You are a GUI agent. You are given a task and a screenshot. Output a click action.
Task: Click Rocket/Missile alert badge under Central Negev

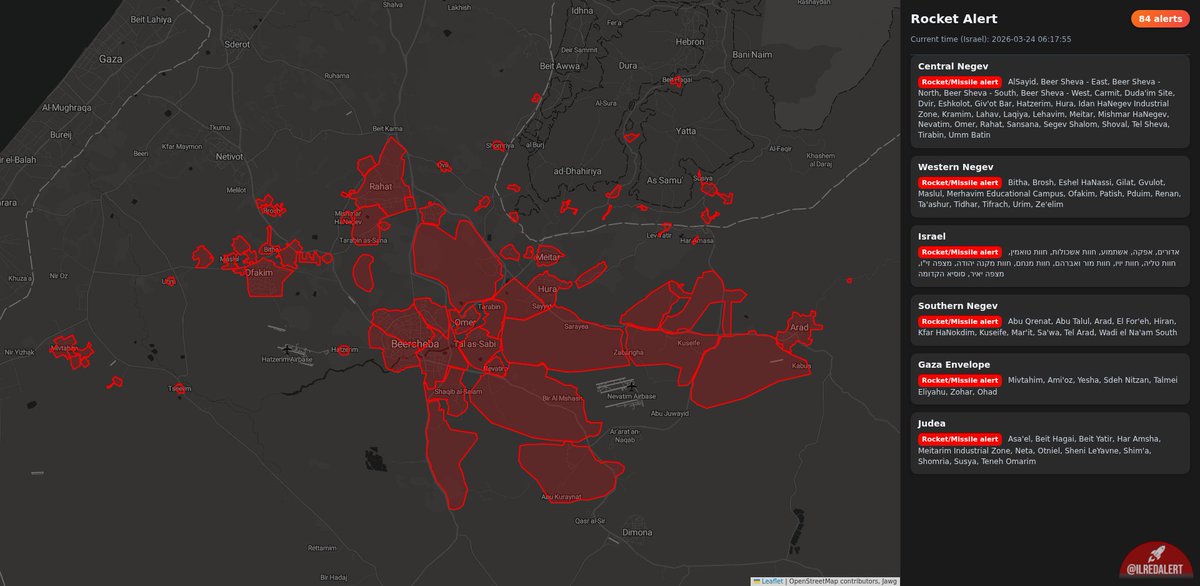tap(960, 82)
